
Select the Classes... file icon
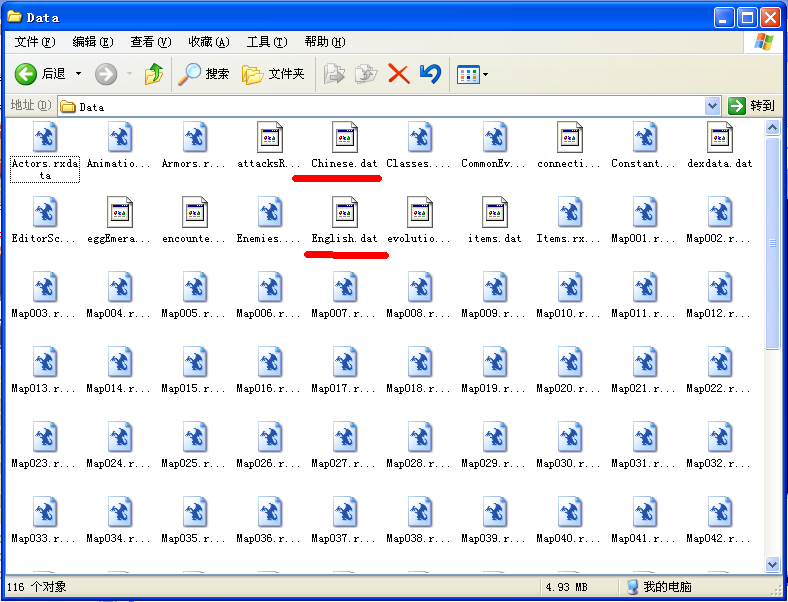[x=420, y=137]
